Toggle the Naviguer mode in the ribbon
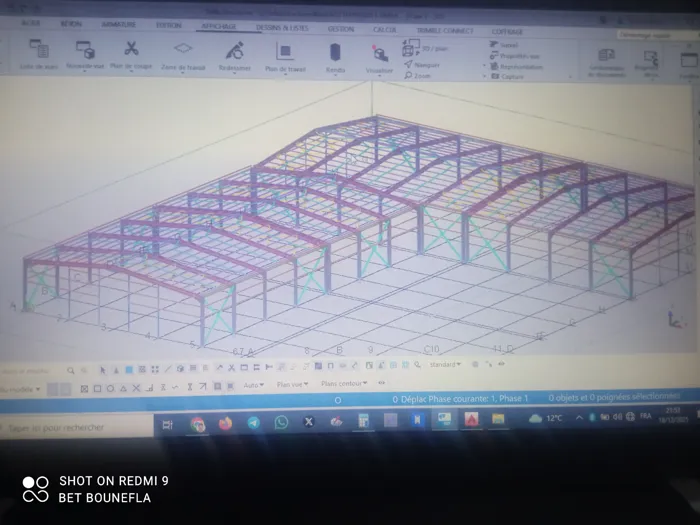This screenshot has width=700, height=525. 425,63
